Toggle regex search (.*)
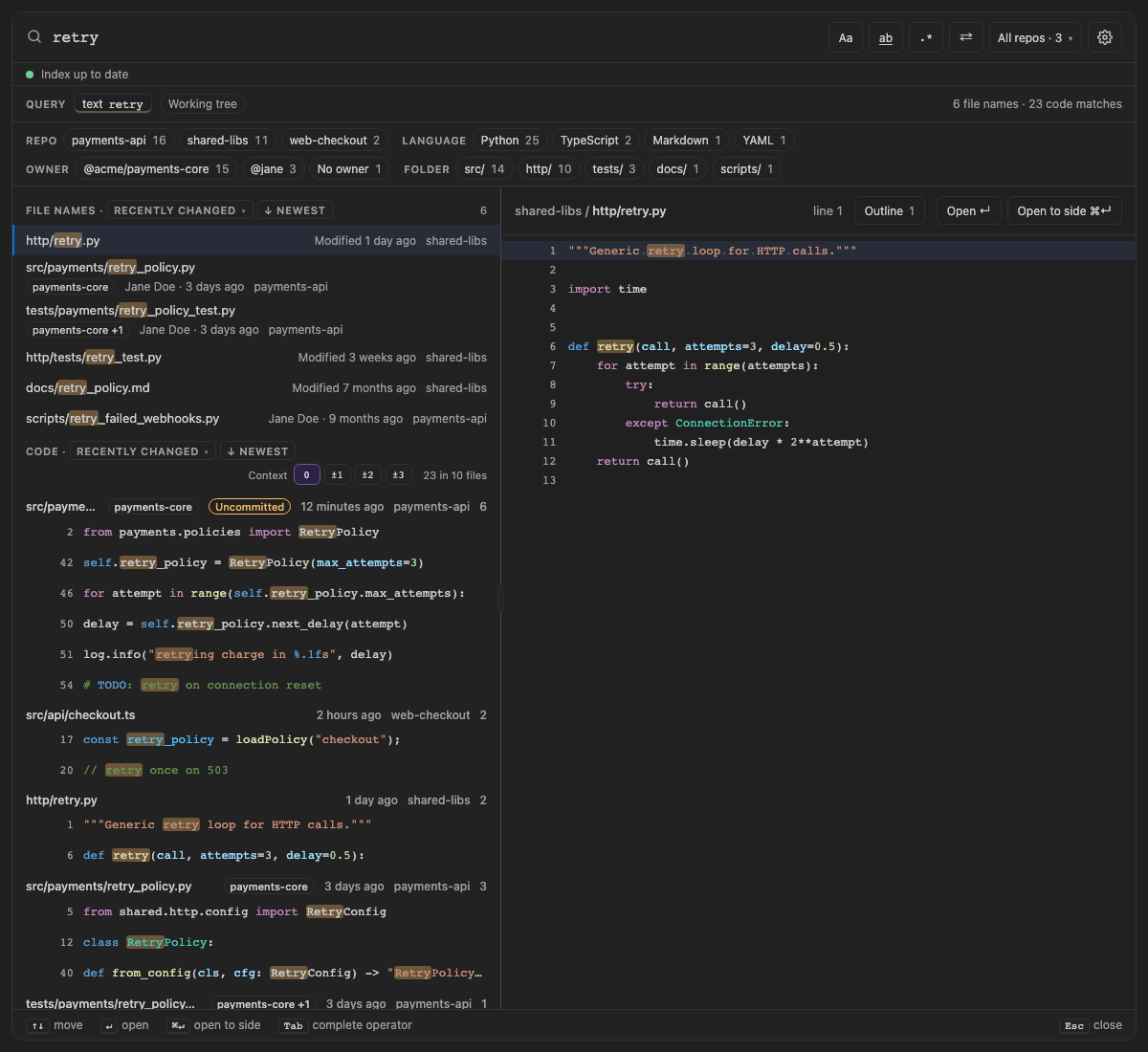This screenshot has width=1148, height=1052. (926, 37)
